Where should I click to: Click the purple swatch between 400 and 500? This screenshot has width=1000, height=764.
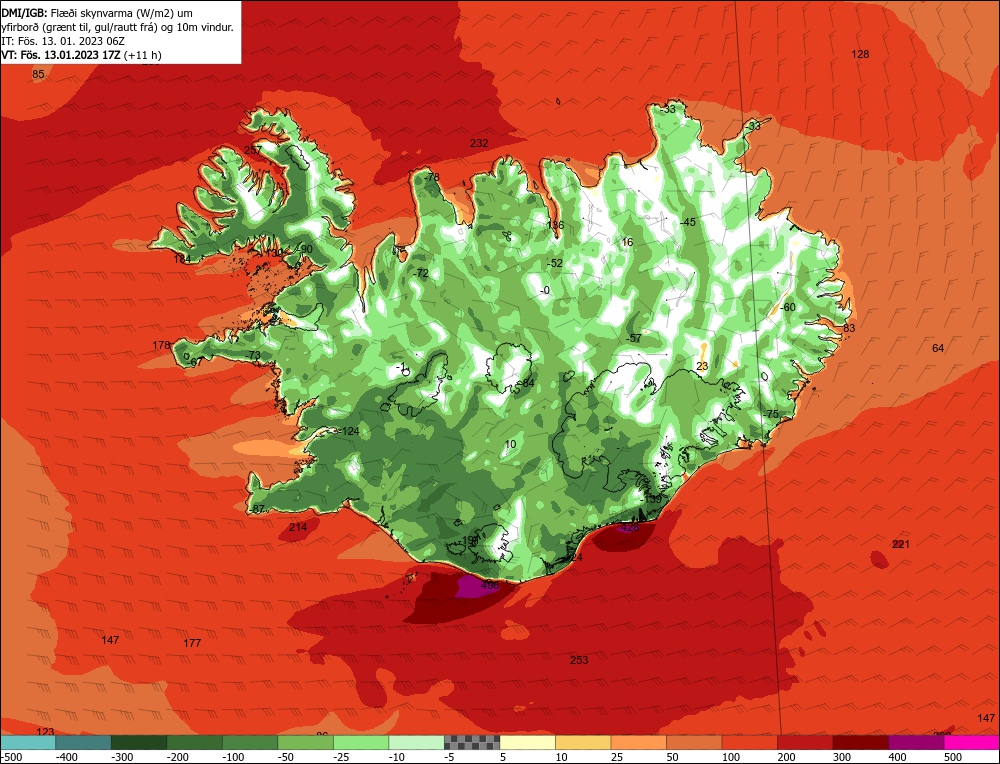click(916, 742)
